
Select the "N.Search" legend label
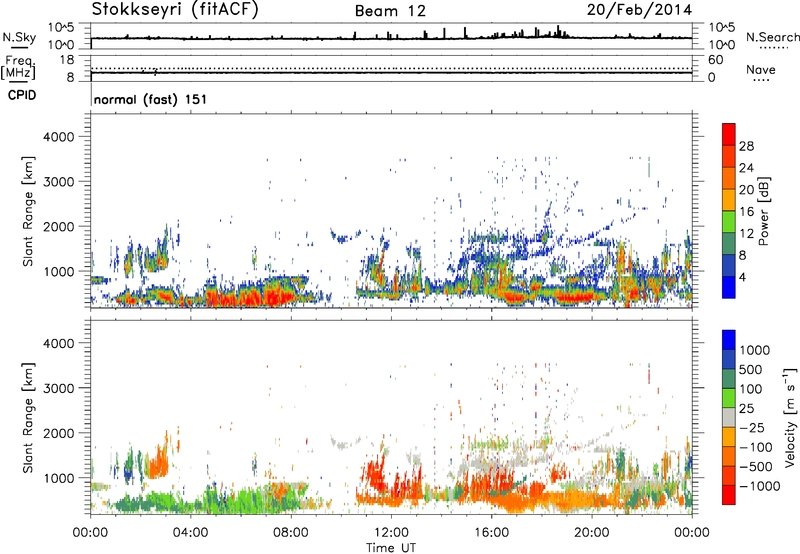[x=772, y=37]
